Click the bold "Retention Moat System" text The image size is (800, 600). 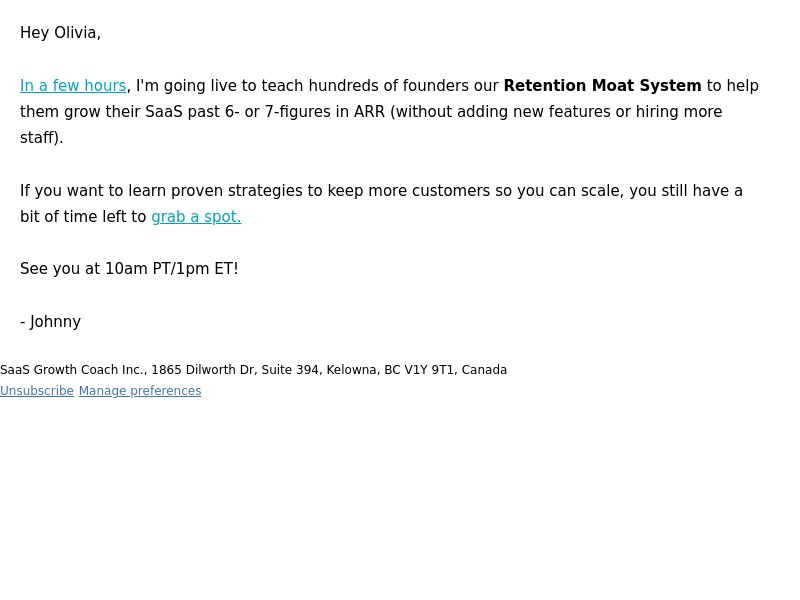pyautogui.click(x=602, y=86)
